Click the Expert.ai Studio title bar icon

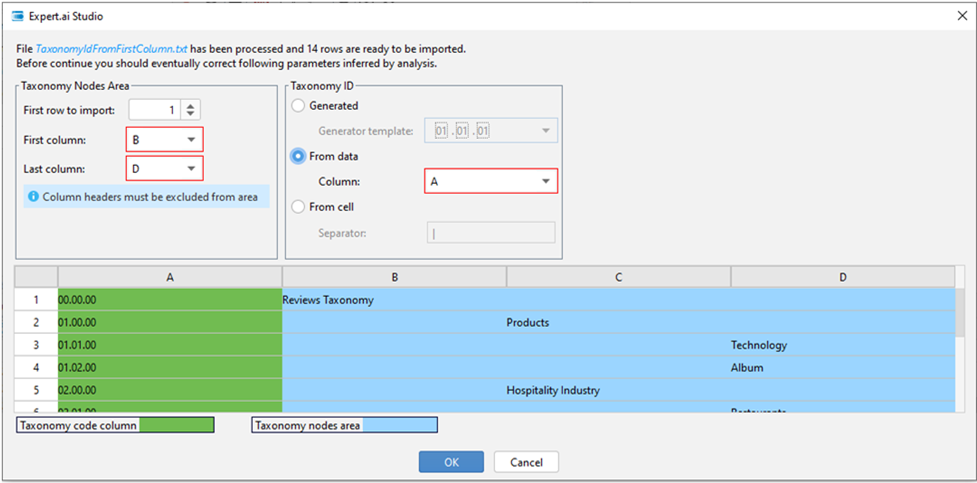pos(16,17)
